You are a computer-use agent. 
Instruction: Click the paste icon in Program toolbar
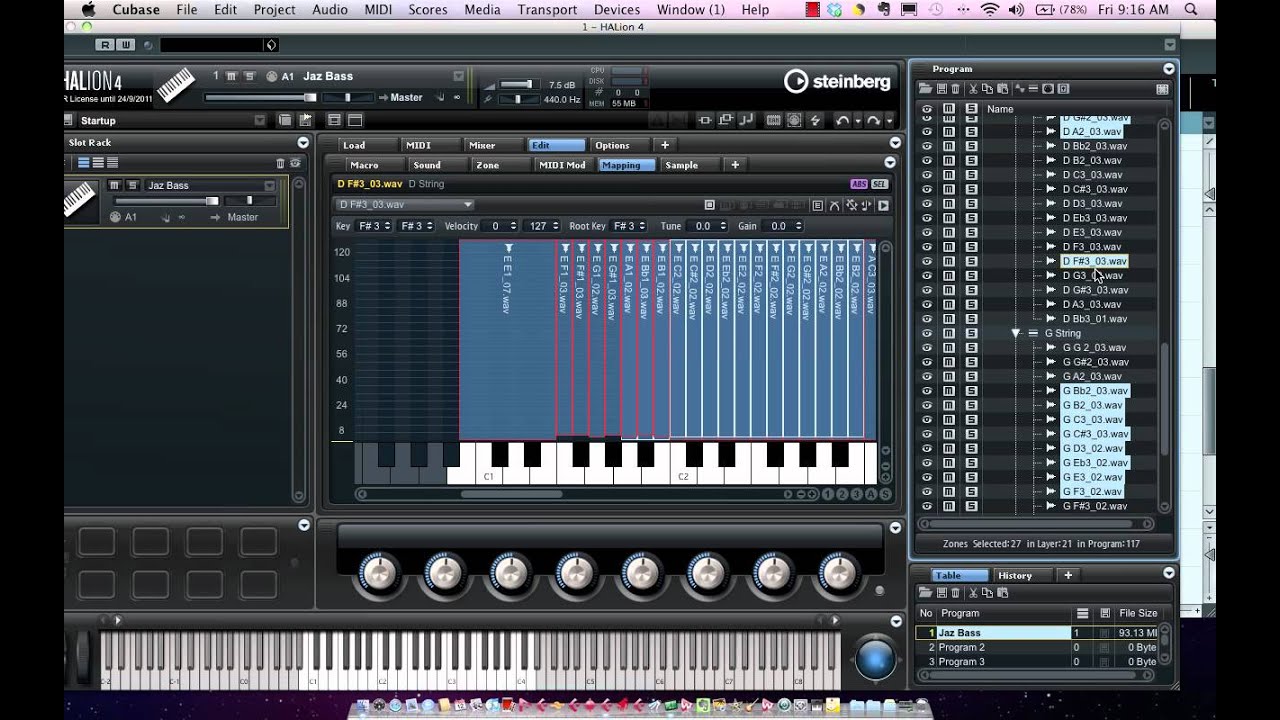[x=1001, y=89]
